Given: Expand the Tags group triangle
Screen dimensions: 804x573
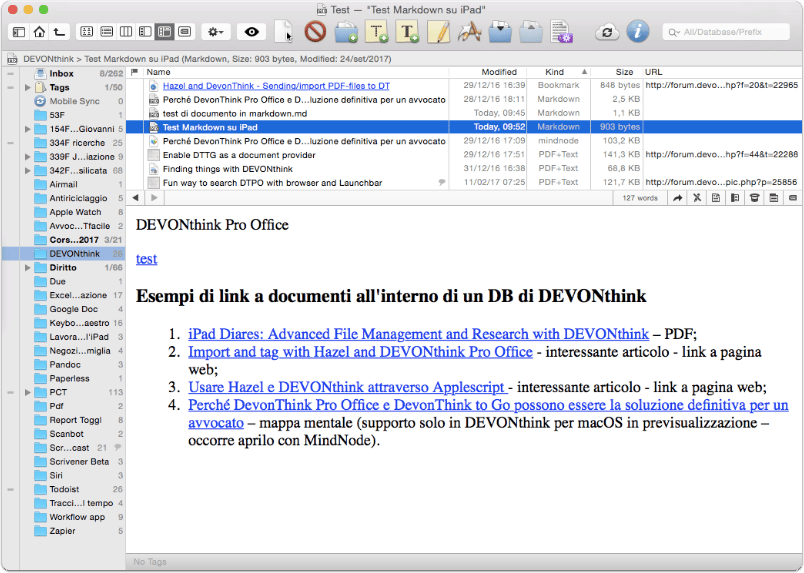Looking at the screenshot, I should (28, 87).
